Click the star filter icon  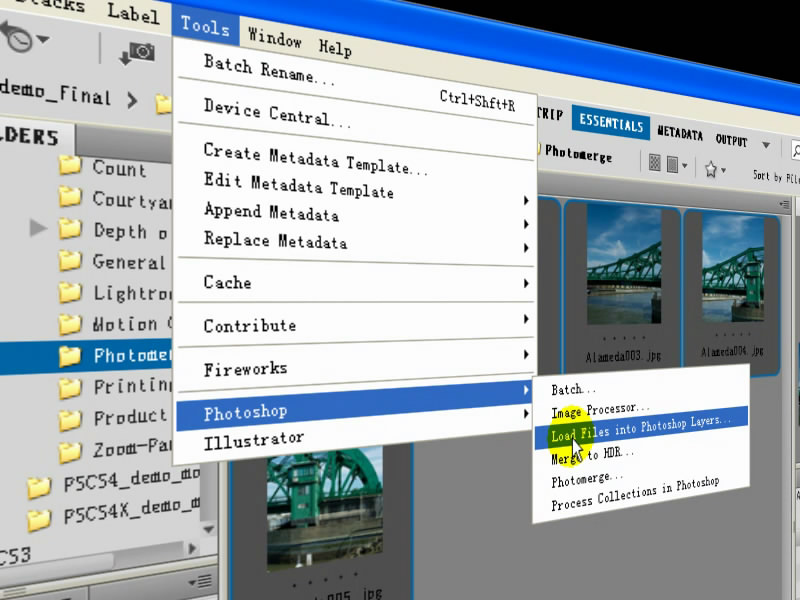point(710,169)
